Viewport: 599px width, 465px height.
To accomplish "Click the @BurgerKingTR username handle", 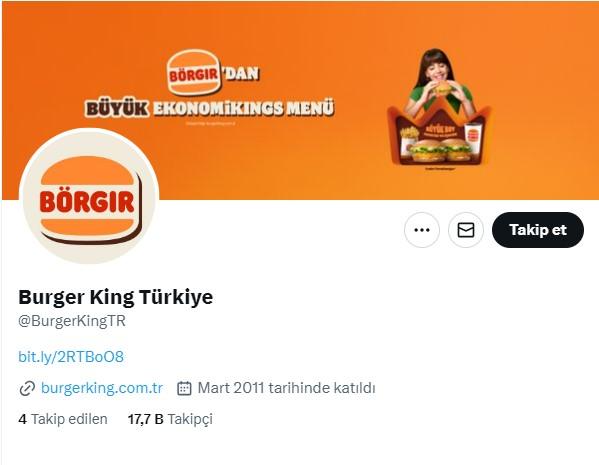I will click(72, 321).
